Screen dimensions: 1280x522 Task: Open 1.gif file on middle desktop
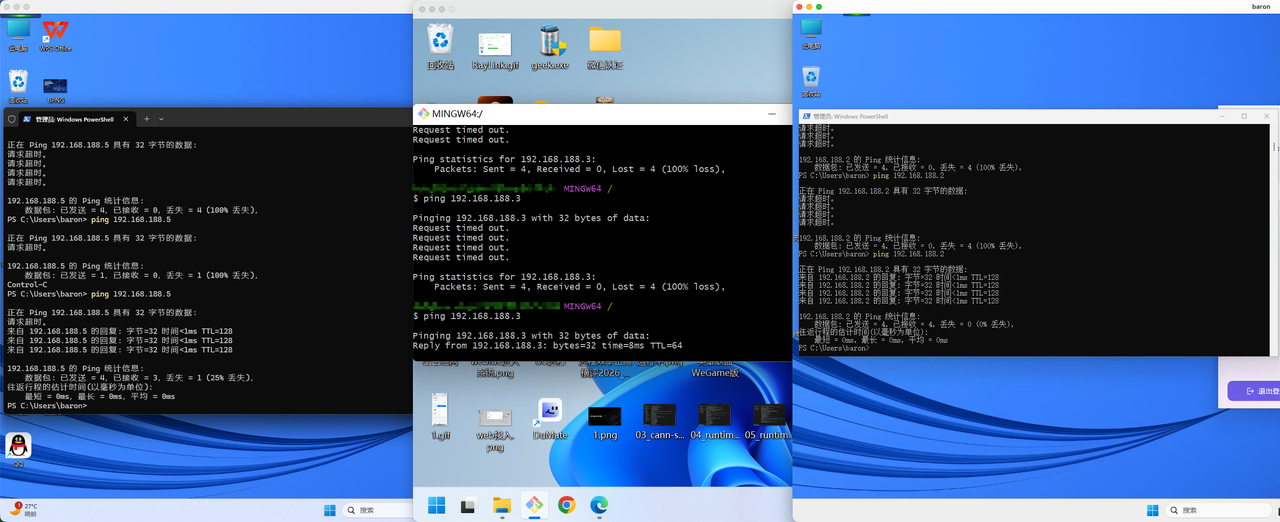(440, 417)
